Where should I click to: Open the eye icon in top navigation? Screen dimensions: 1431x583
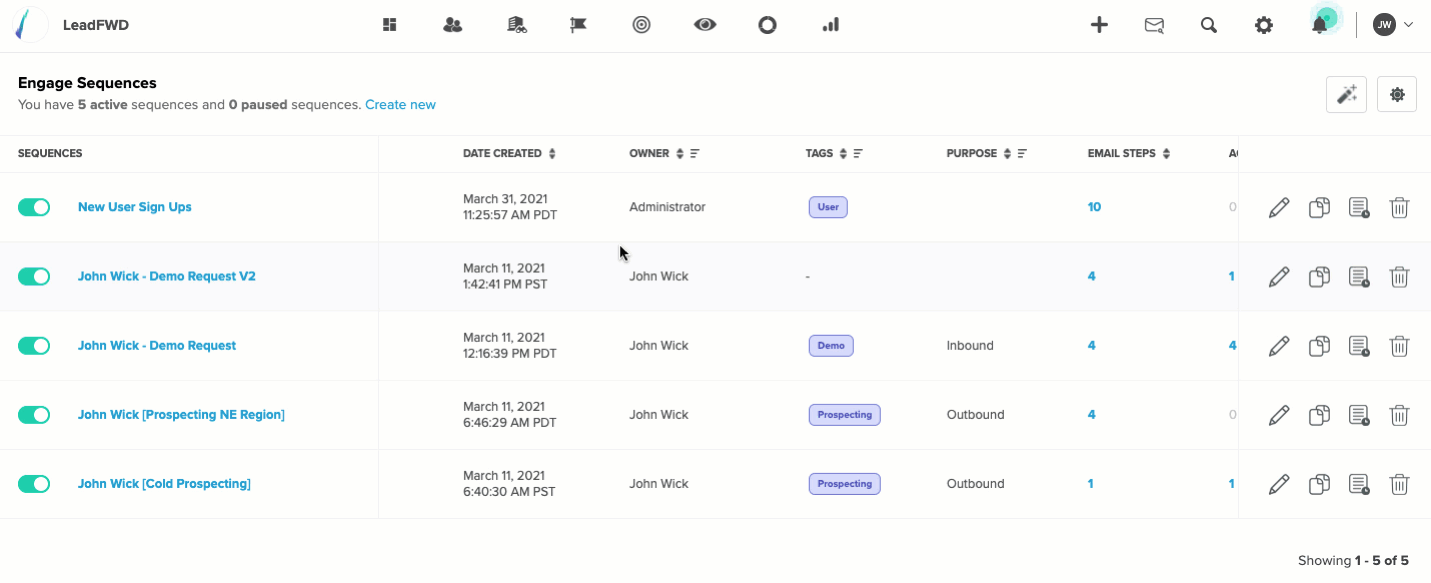pos(705,25)
